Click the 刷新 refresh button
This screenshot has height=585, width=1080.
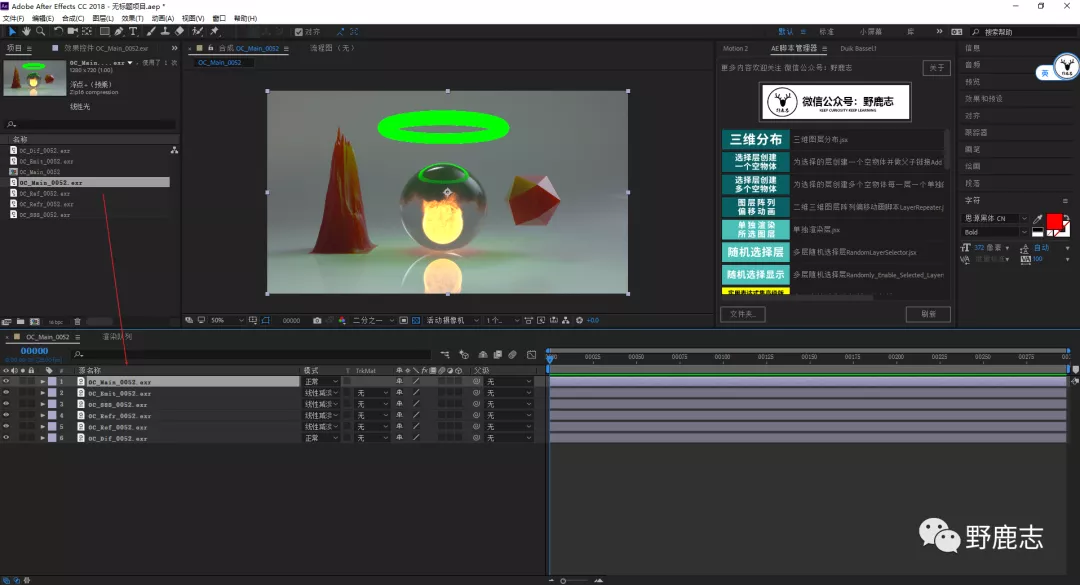click(927, 314)
